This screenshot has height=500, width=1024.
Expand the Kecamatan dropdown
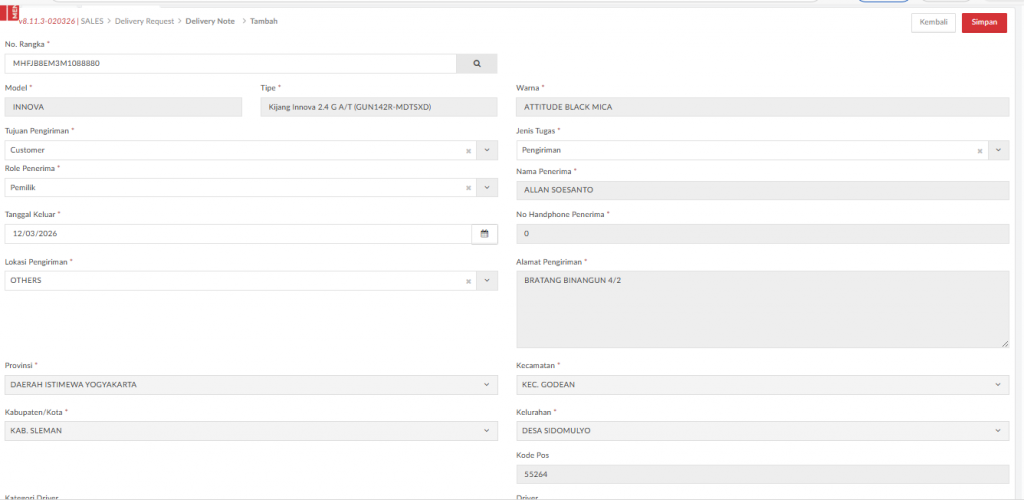pos(998,385)
